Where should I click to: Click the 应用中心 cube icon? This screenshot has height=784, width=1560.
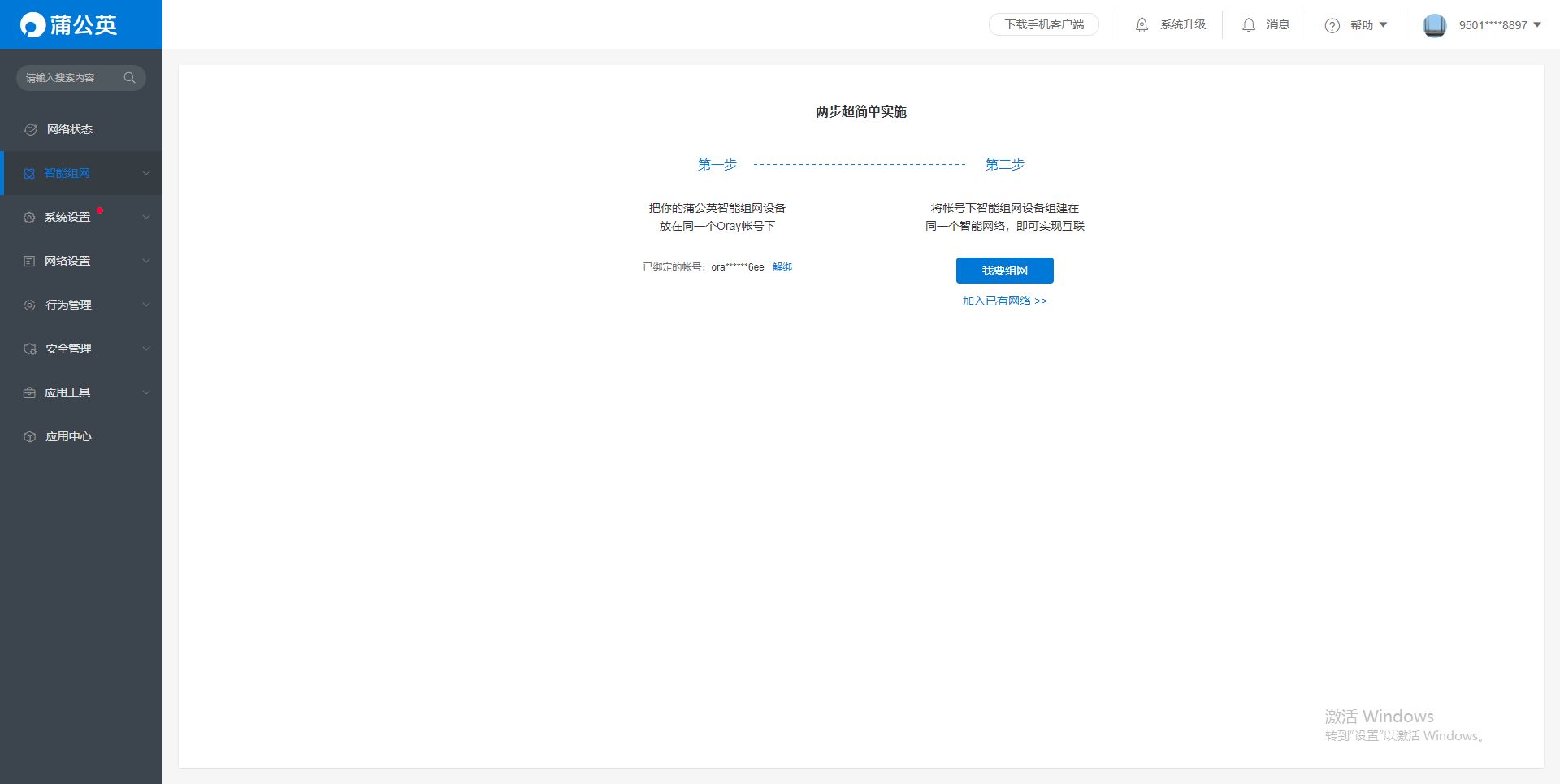[30, 437]
